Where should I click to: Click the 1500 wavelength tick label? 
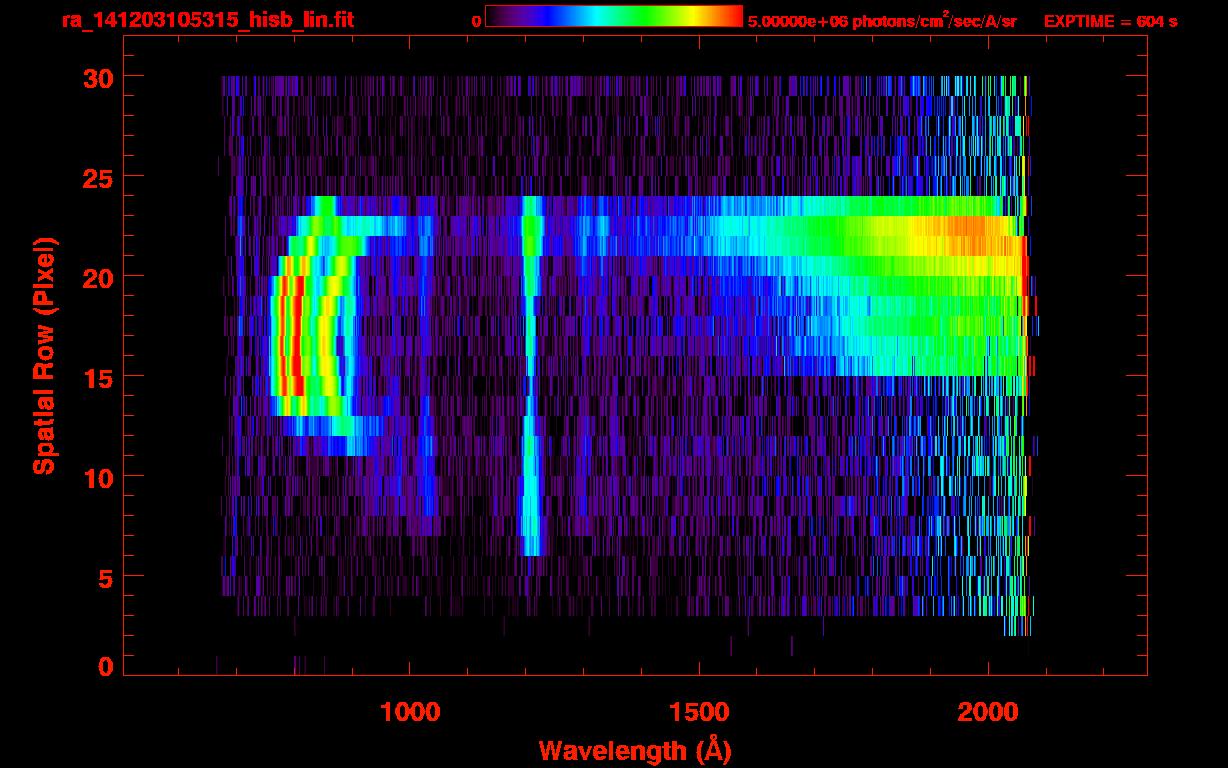[698, 712]
